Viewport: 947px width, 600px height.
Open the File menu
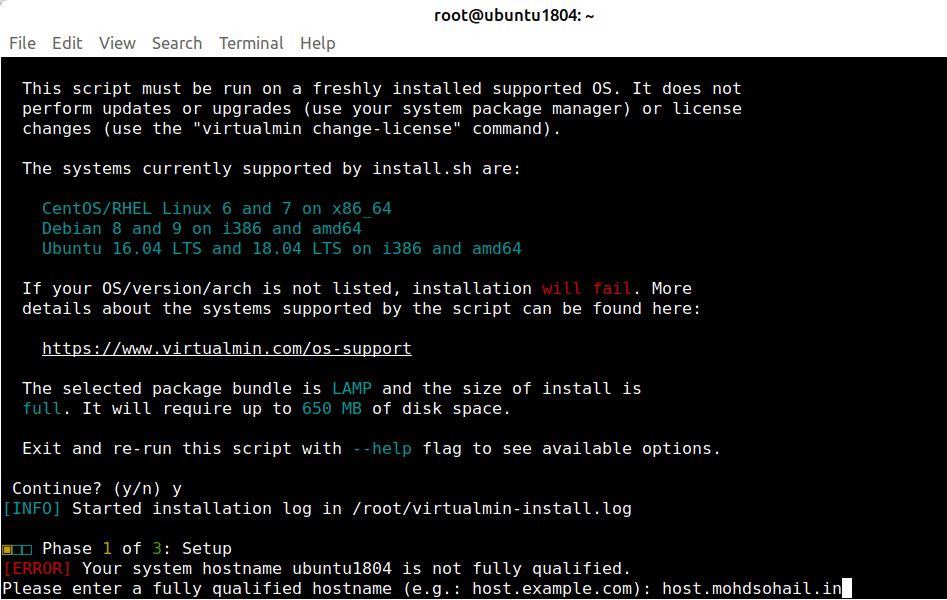[x=22, y=43]
